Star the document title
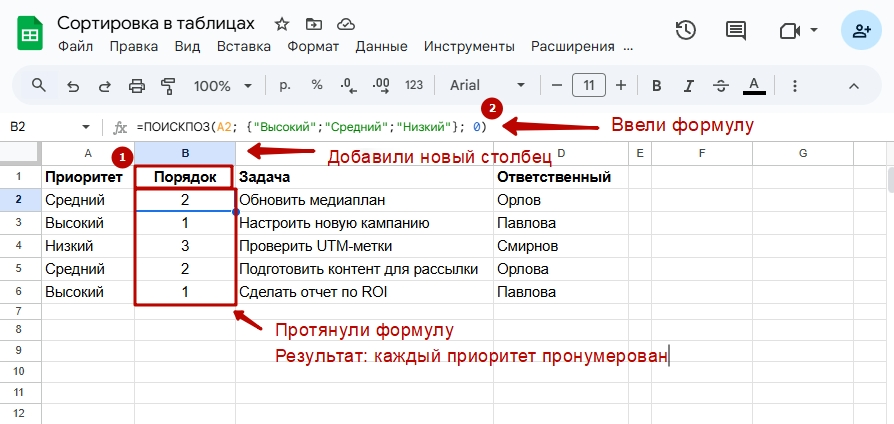 (x=282, y=23)
